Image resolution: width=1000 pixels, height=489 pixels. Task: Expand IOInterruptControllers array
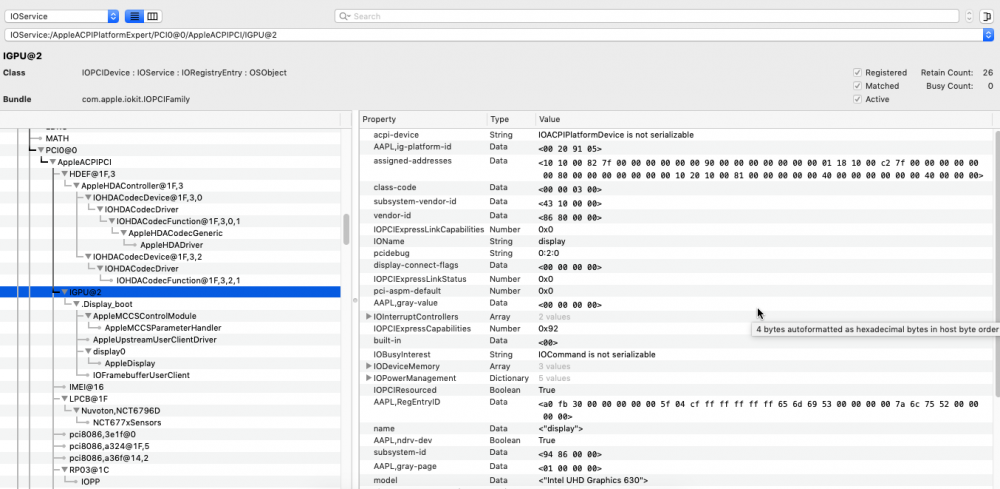(x=369, y=317)
